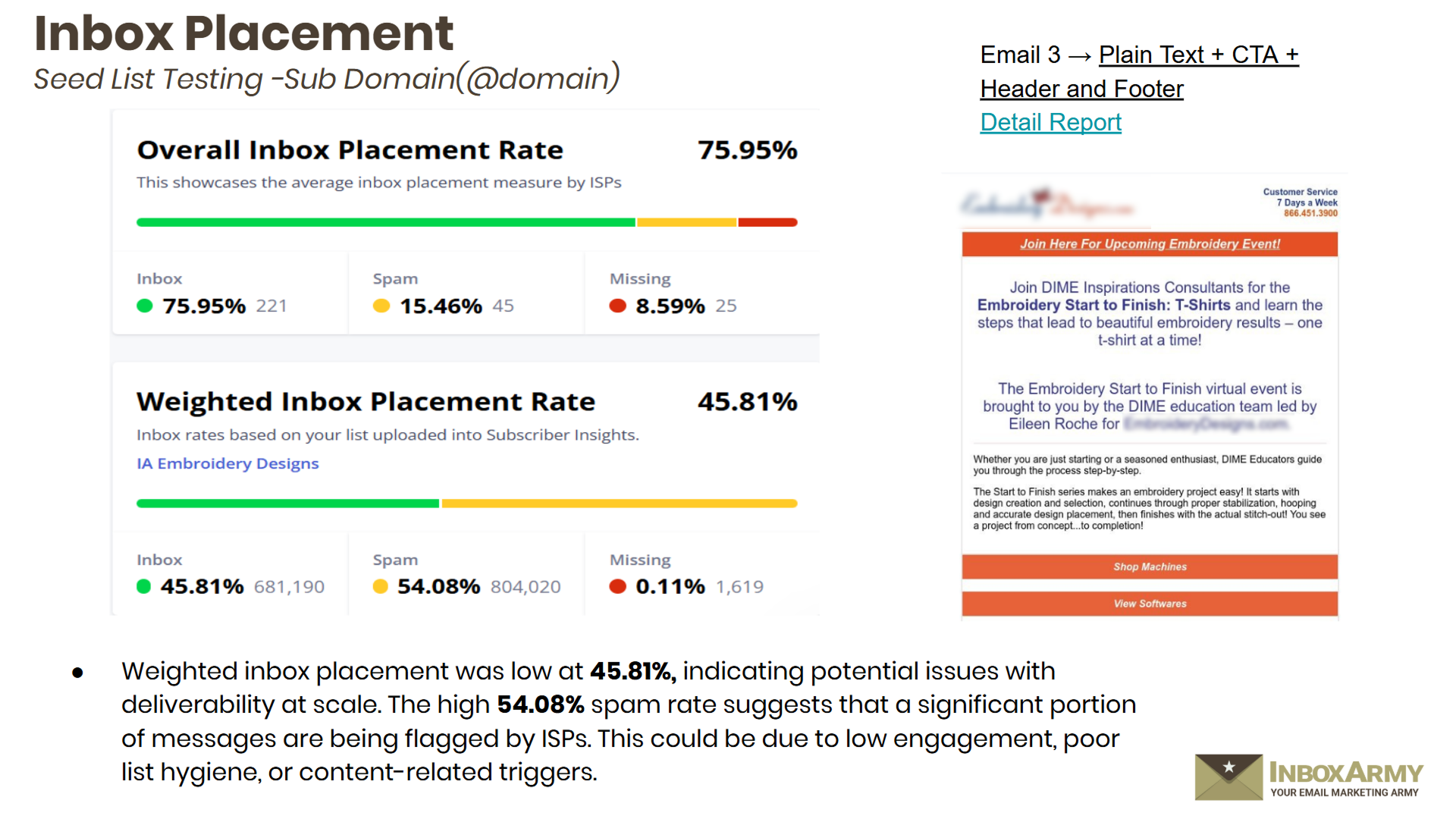
Task: Click the Plain Text + CTA + link
Action: (x=1198, y=55)
